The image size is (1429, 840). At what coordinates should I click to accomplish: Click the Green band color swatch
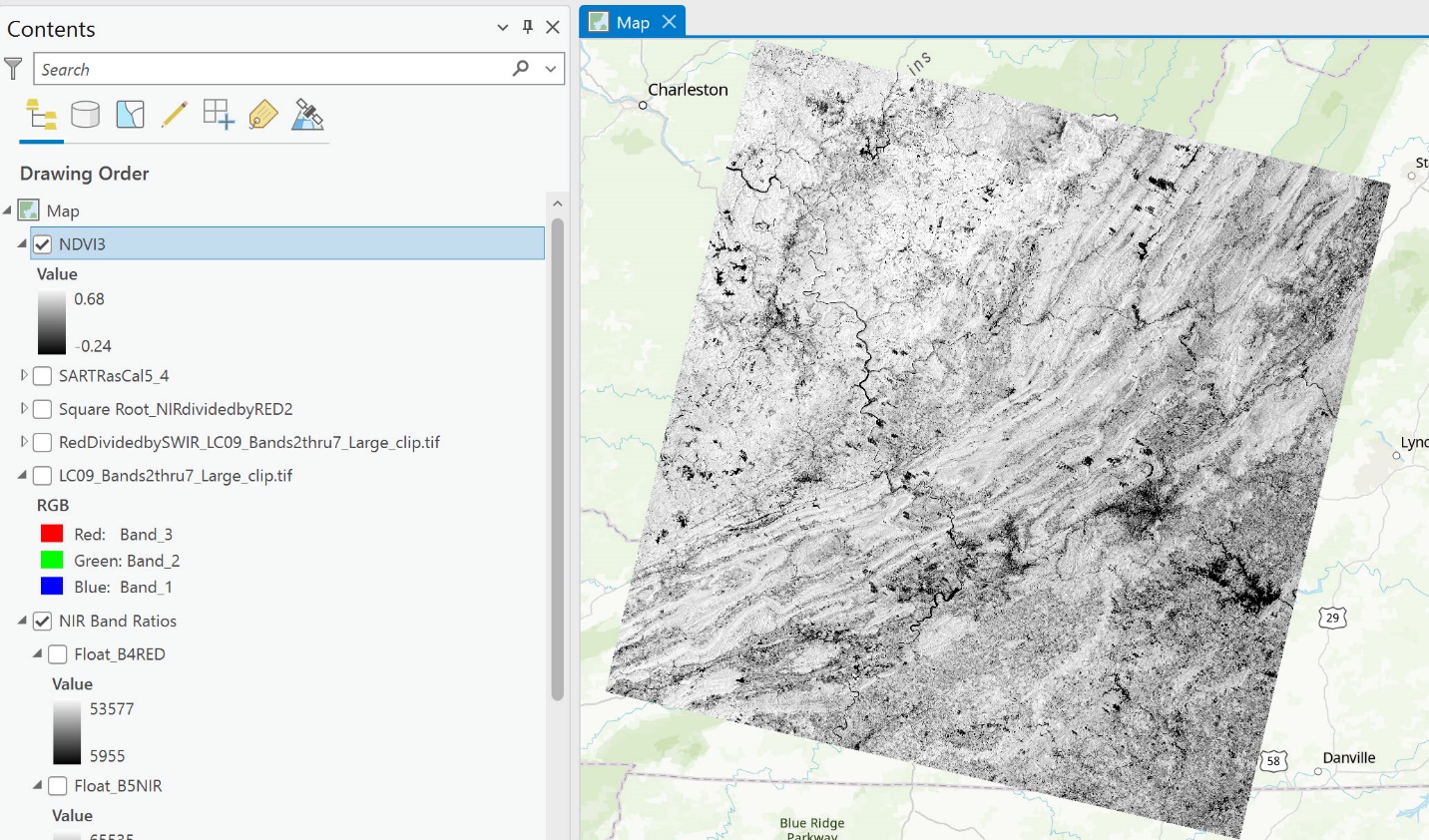pyautogui.click(x=52, y=560)
